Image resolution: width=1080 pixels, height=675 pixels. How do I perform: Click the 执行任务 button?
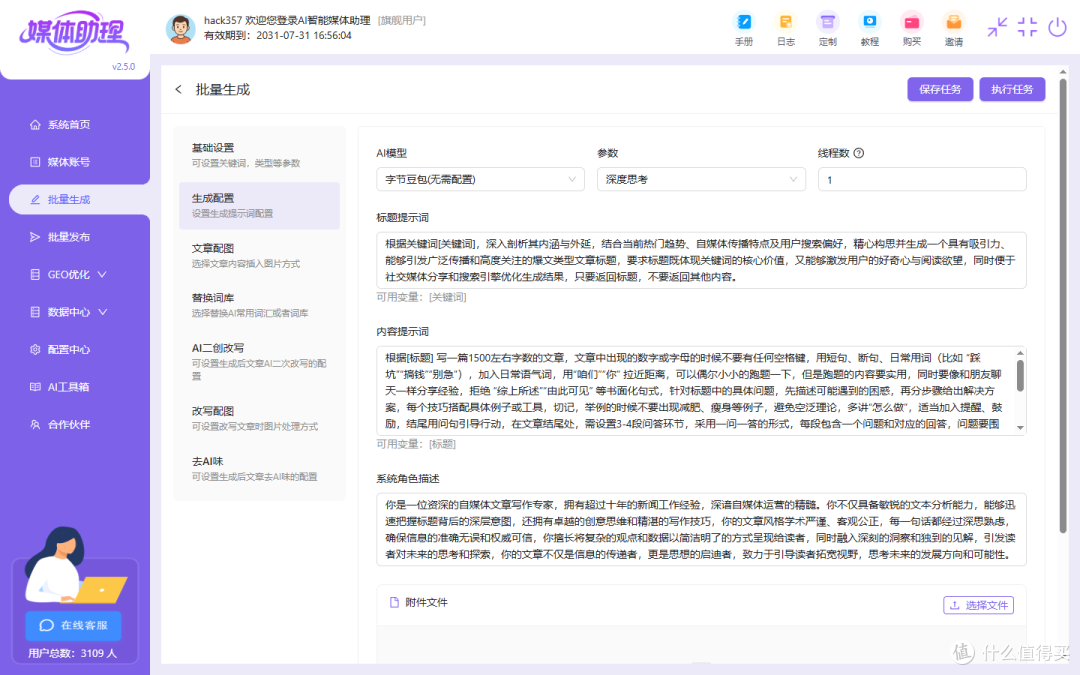pyautogui.click(x=1012, y=90)
